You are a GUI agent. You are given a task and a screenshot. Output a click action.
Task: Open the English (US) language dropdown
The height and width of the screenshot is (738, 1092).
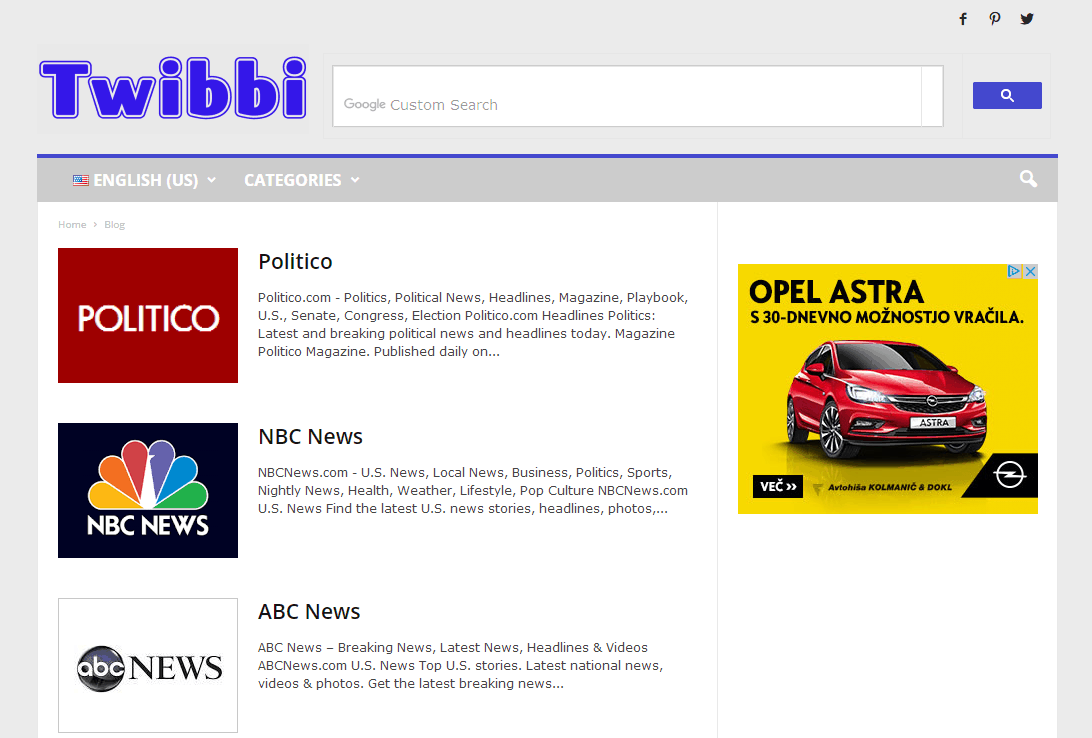coord(145,180)
